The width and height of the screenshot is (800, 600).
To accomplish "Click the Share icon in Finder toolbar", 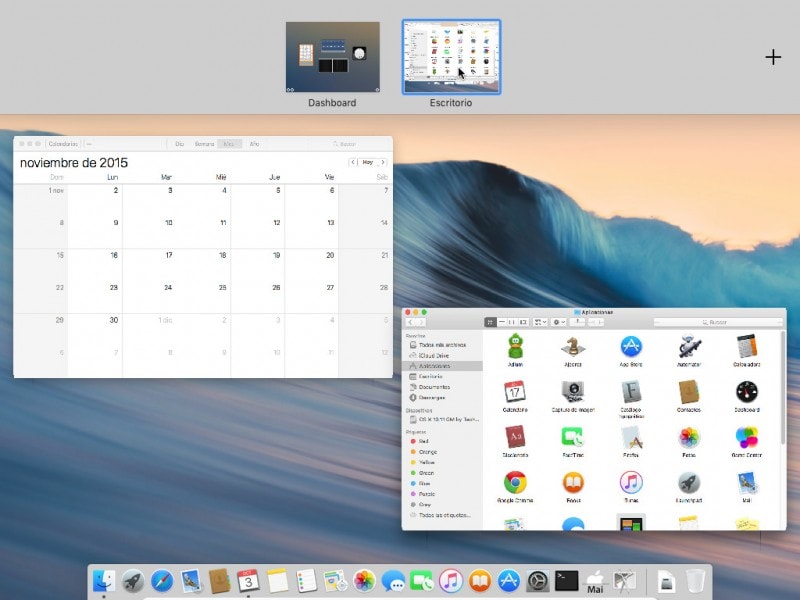I will 575,321.
